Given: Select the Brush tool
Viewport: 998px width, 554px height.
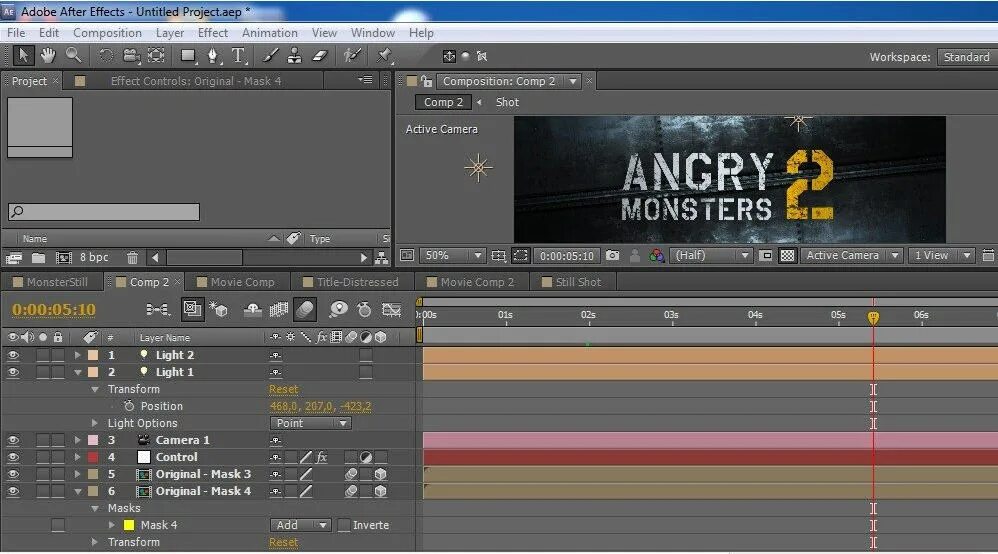Looking at the screenshot, I should 271,56.
